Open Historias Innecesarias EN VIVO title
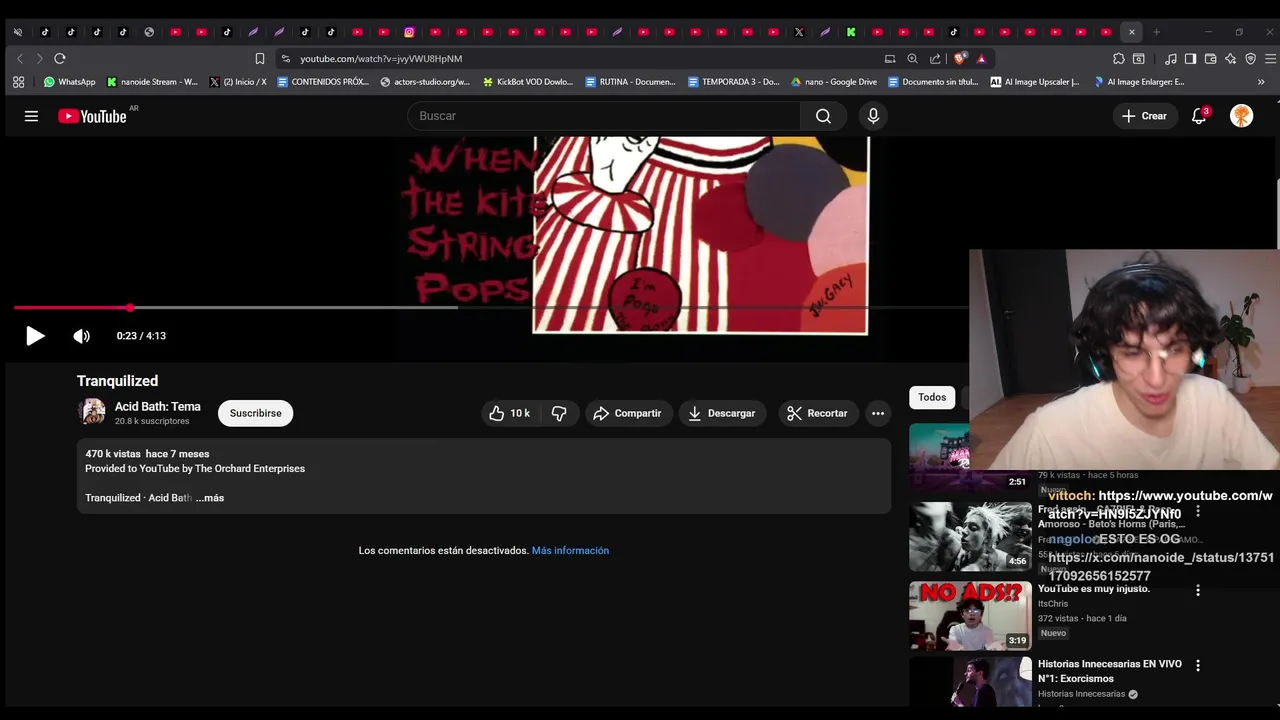The width and height of the screenshot is (1280, 720). click(1110, 671)
